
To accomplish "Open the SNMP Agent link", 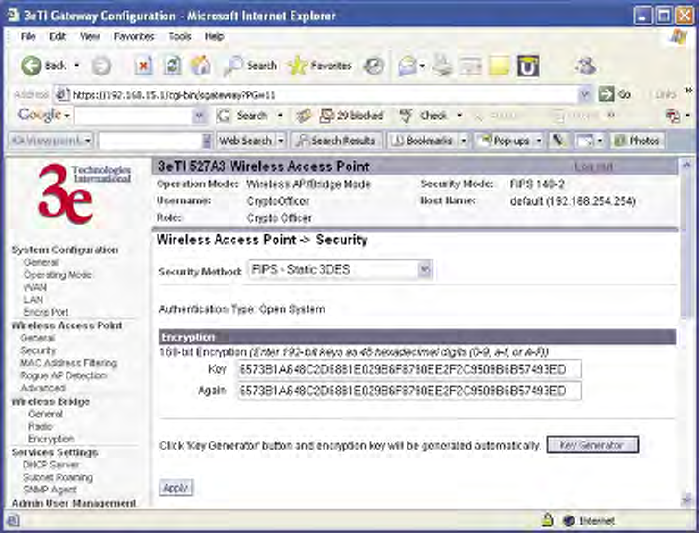I will click(x=50, y=490).
